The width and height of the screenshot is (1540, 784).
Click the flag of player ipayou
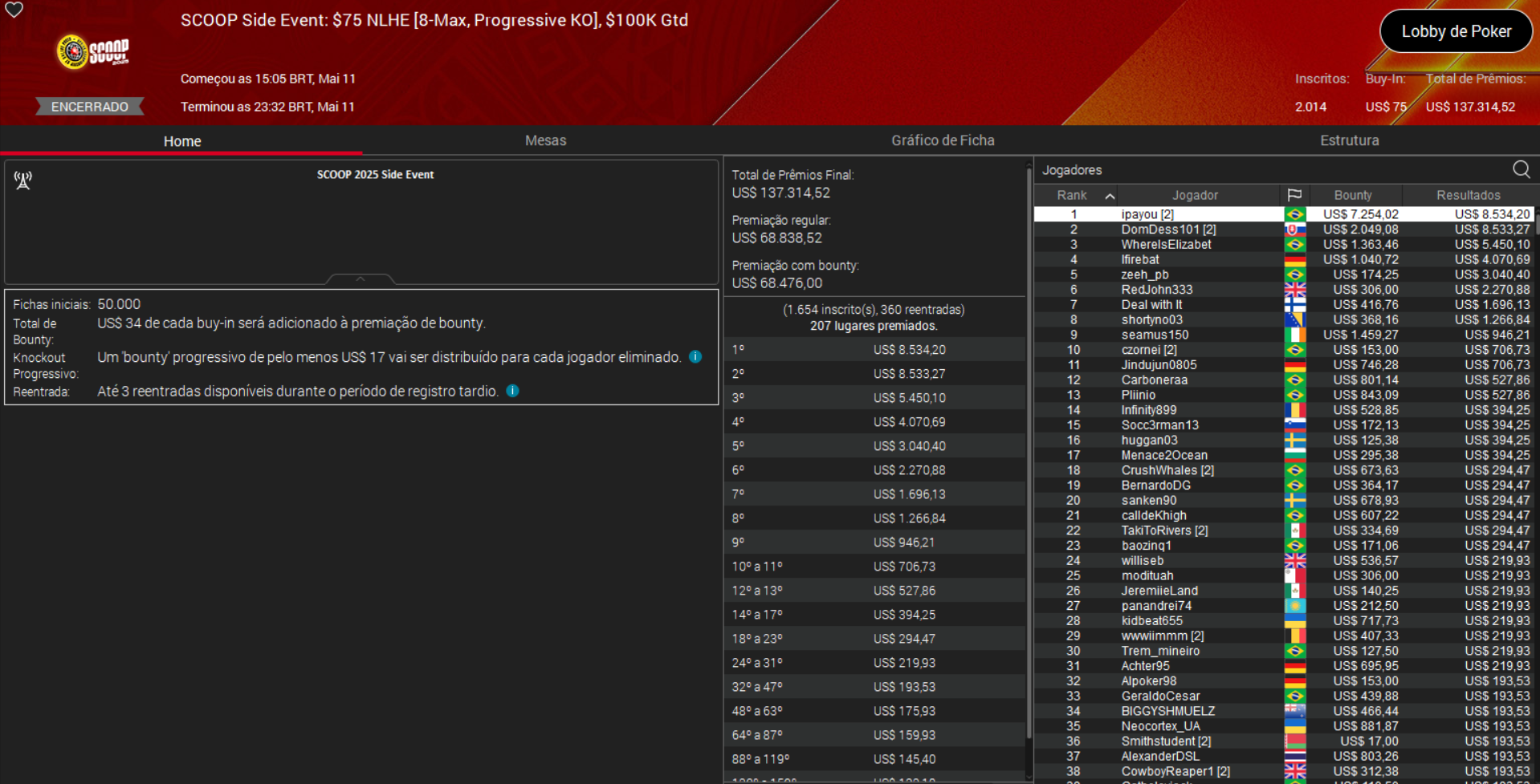click(1294, 214)
